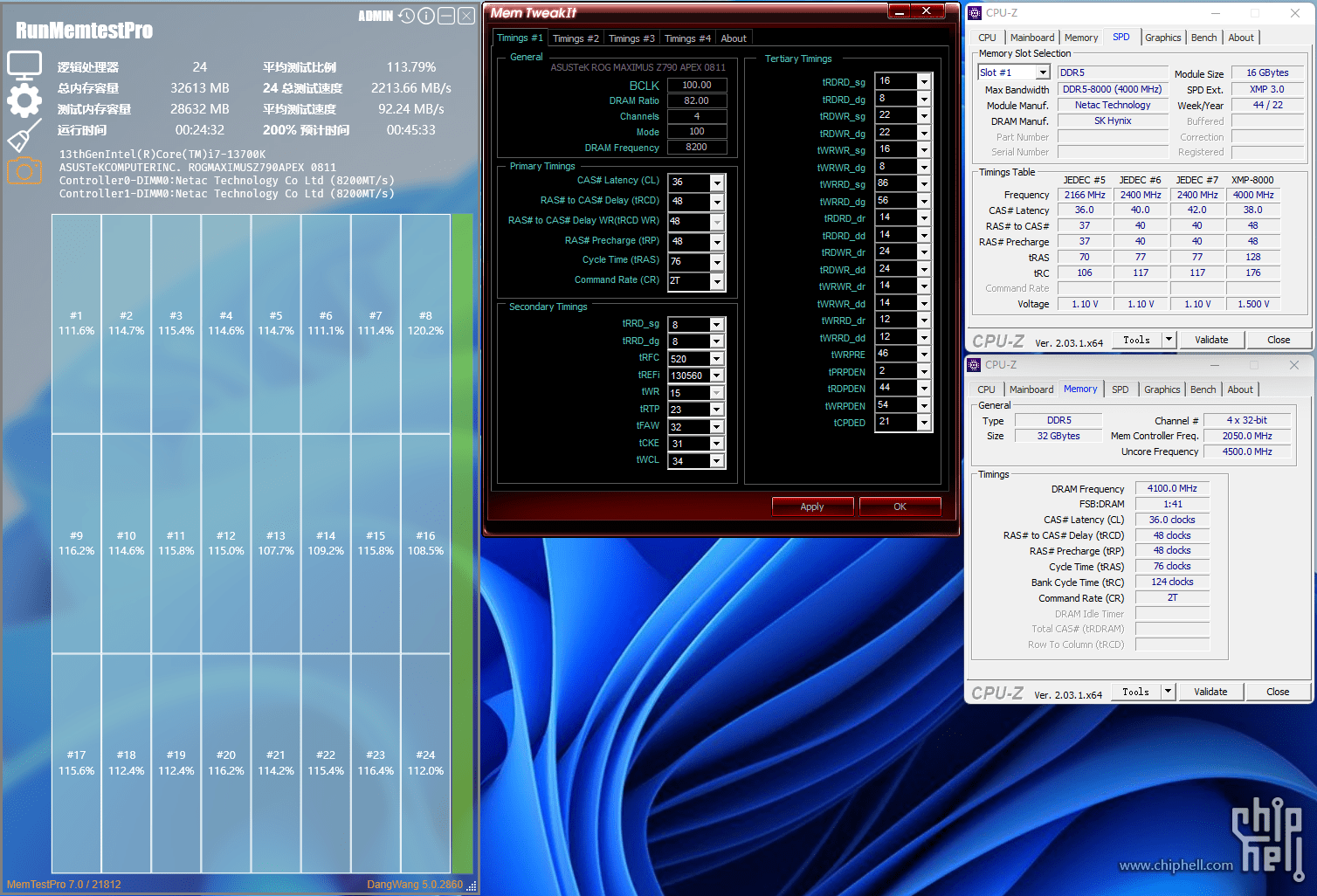Click MemTestPro 7.0 / 21812 status text
This screenshot has width=1317, height=896.
pyautogui.click(x=64, y=885)
